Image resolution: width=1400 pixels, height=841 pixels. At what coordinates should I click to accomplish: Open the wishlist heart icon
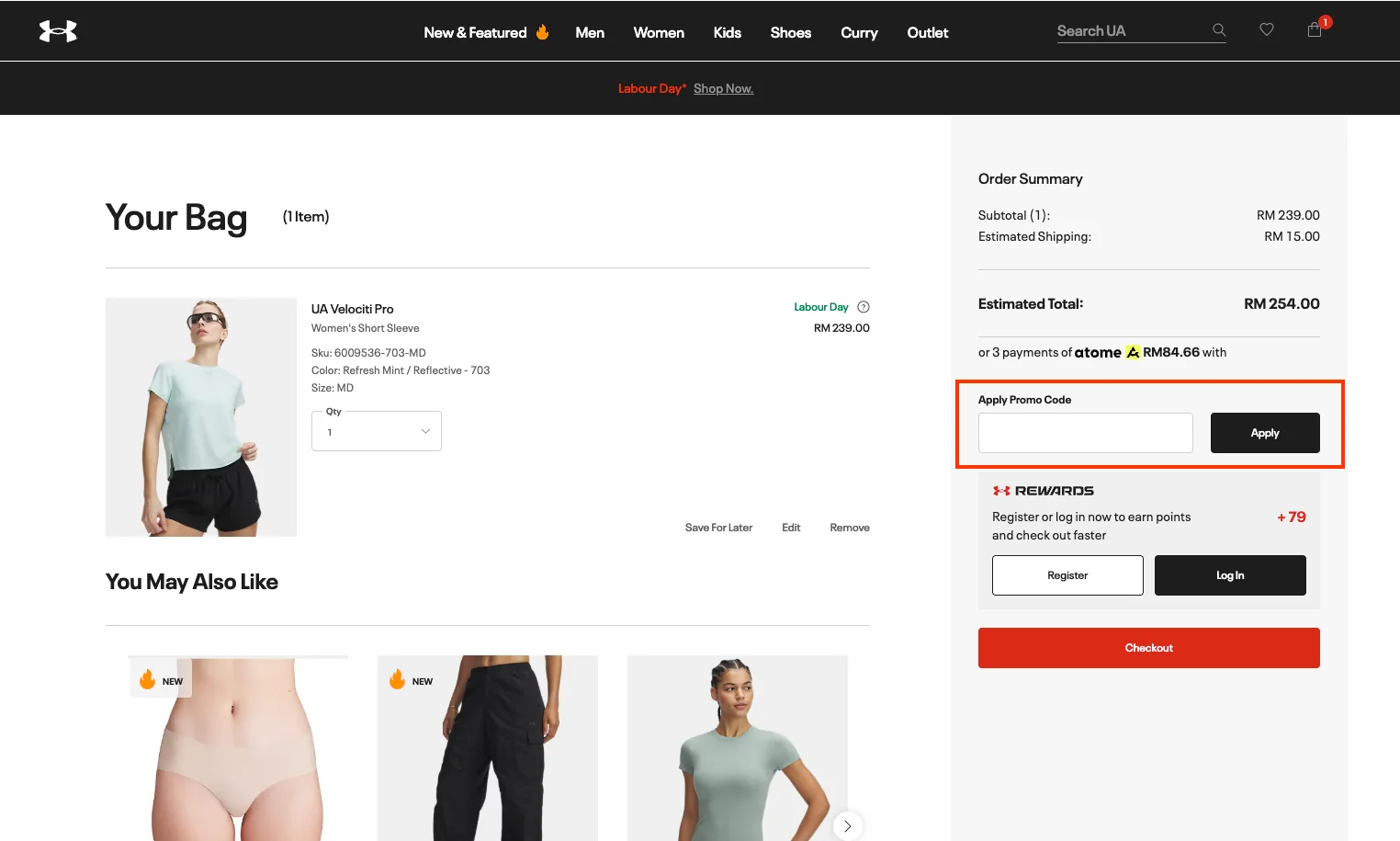[x=1267, y=29]
